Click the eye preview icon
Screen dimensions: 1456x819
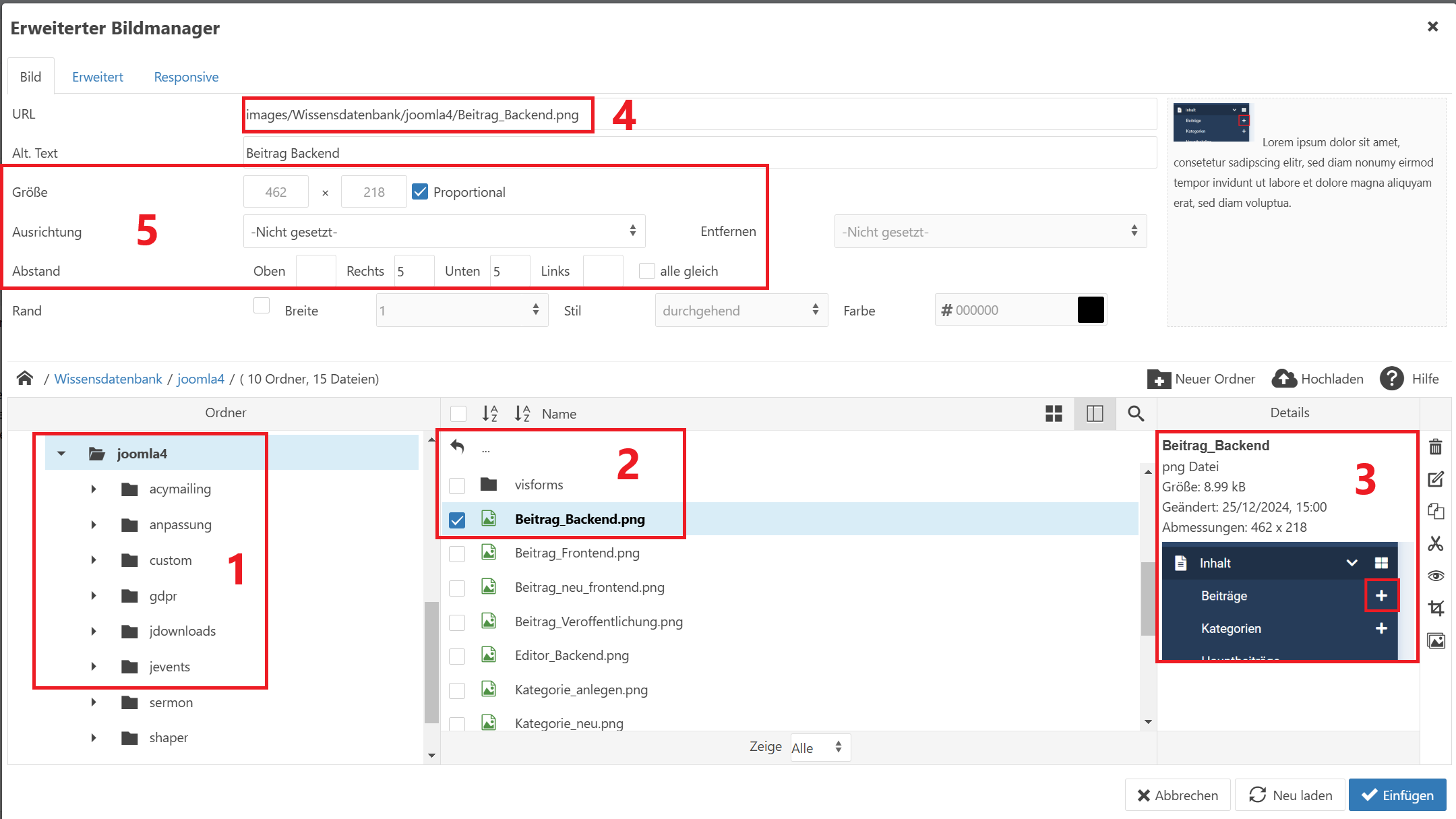click(1436, 576)
